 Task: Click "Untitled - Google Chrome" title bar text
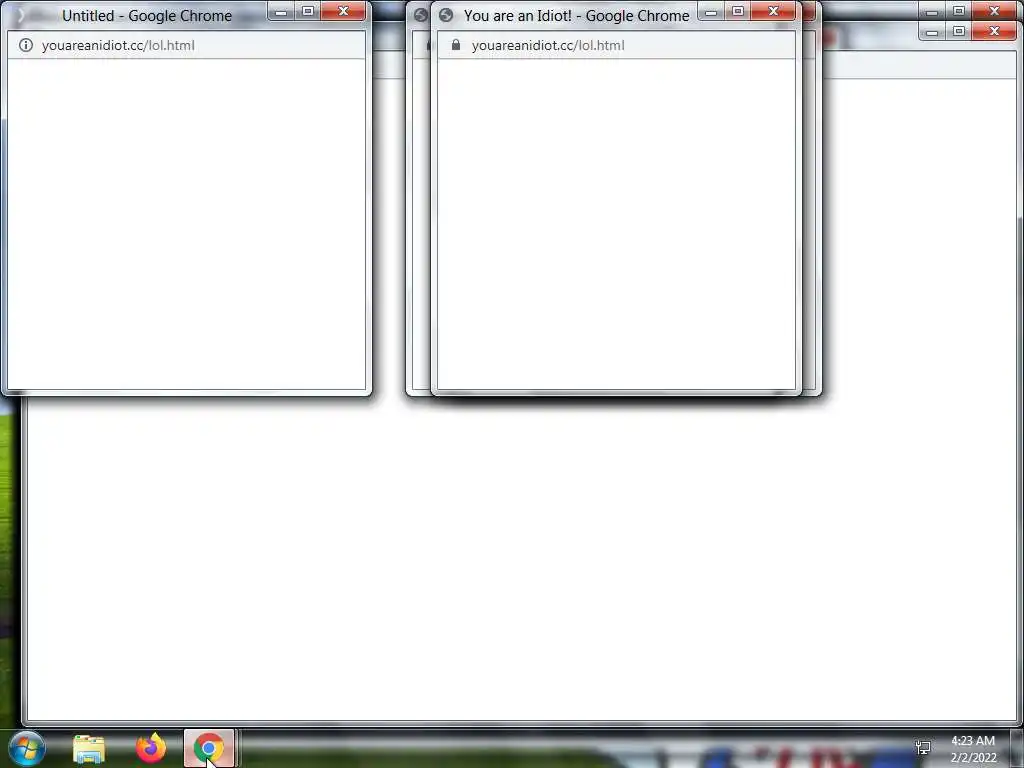point(147,16)
